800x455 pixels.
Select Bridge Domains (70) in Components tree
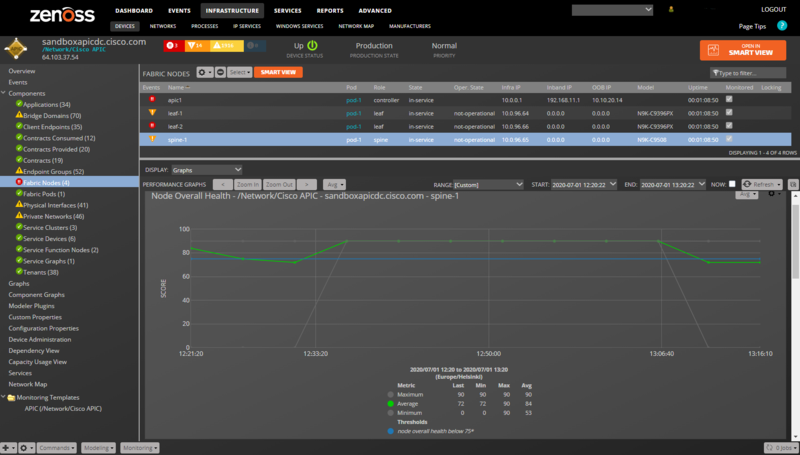click(52, 116)
